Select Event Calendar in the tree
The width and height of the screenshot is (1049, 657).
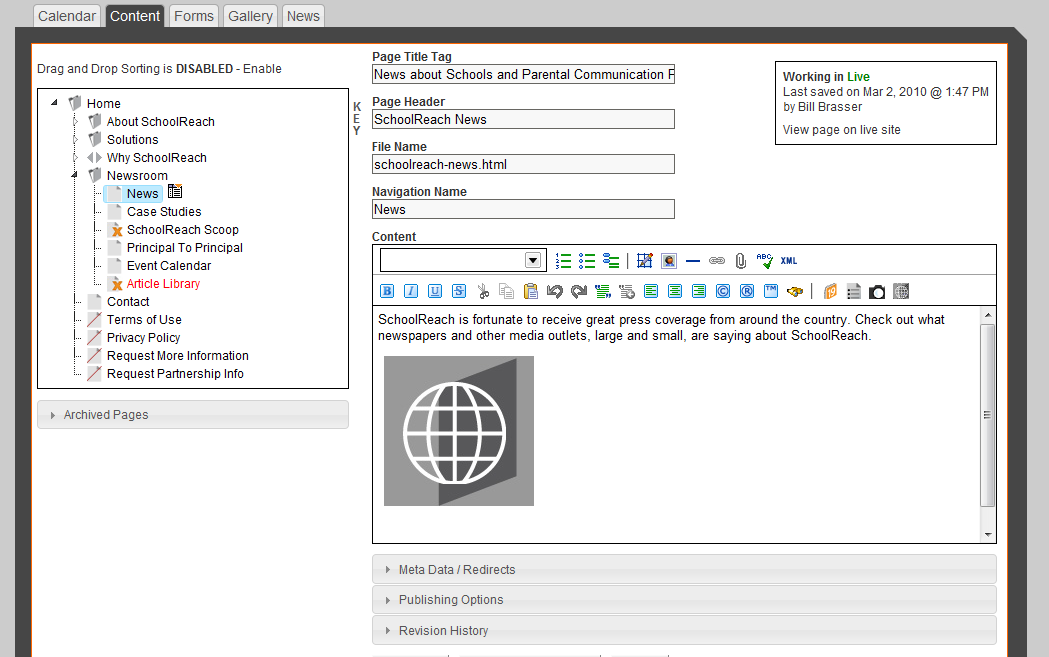point(169,266)
